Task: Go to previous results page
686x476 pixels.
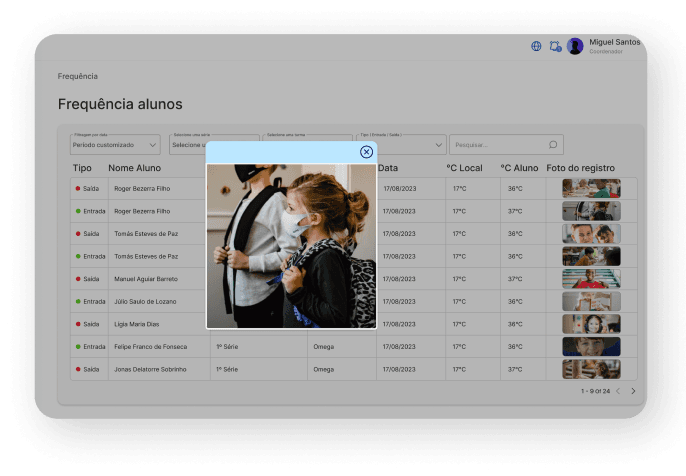Action: [x=618, y=391]
